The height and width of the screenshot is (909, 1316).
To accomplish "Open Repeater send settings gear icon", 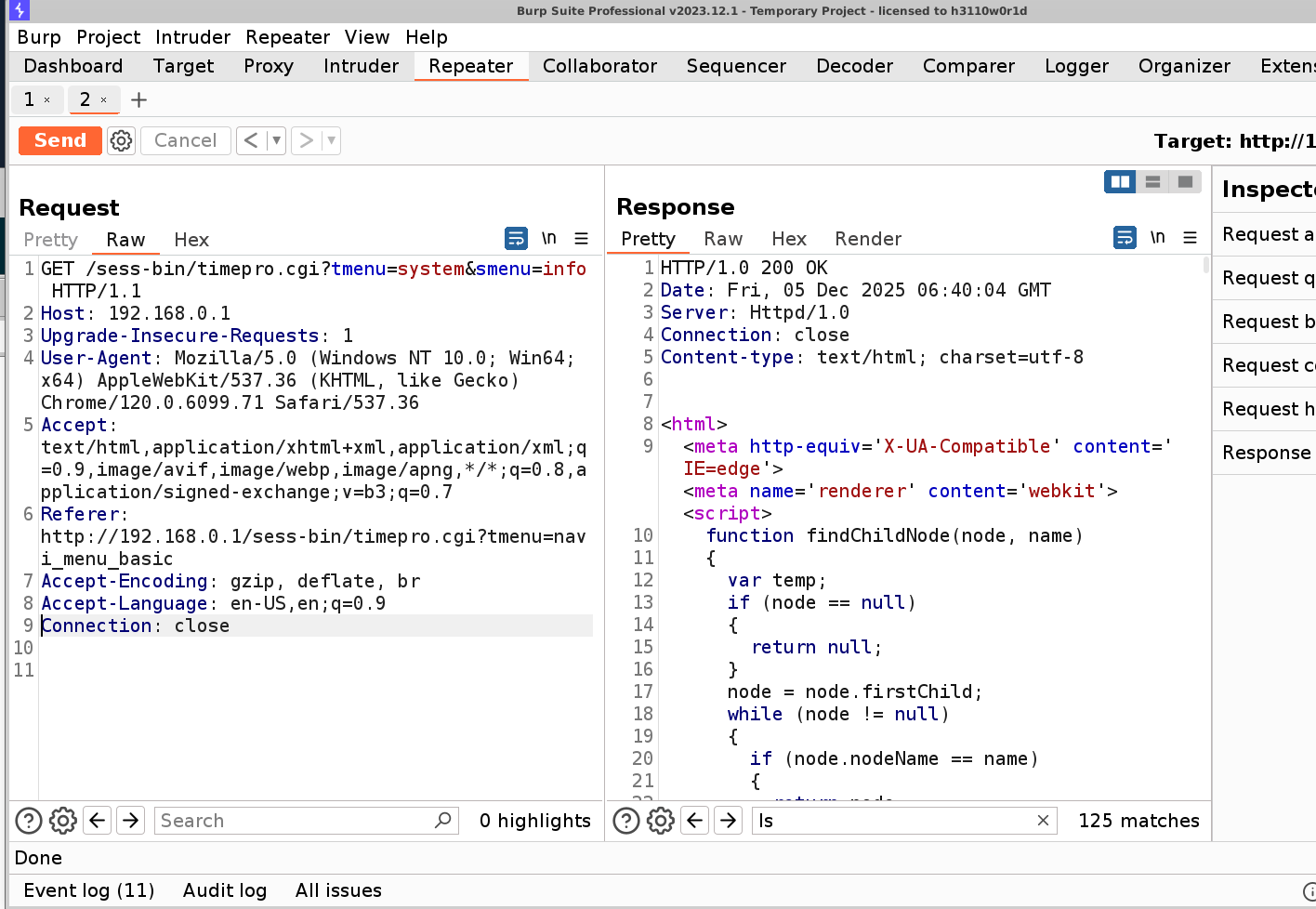I will 121,140.
